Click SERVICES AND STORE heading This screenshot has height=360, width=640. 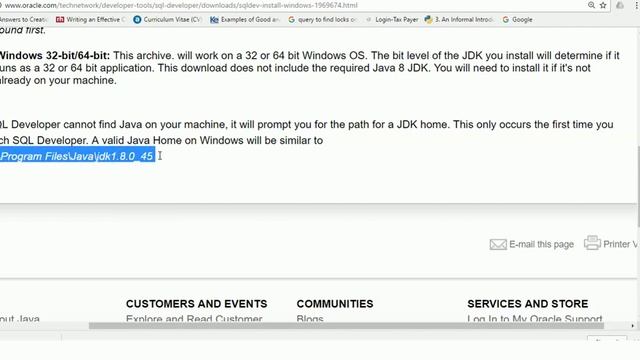point(527,304)
